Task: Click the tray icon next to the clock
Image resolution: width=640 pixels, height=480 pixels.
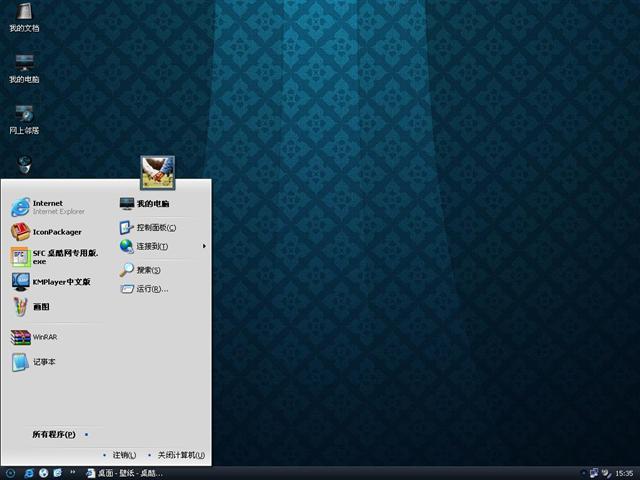Action: [607, 473]
